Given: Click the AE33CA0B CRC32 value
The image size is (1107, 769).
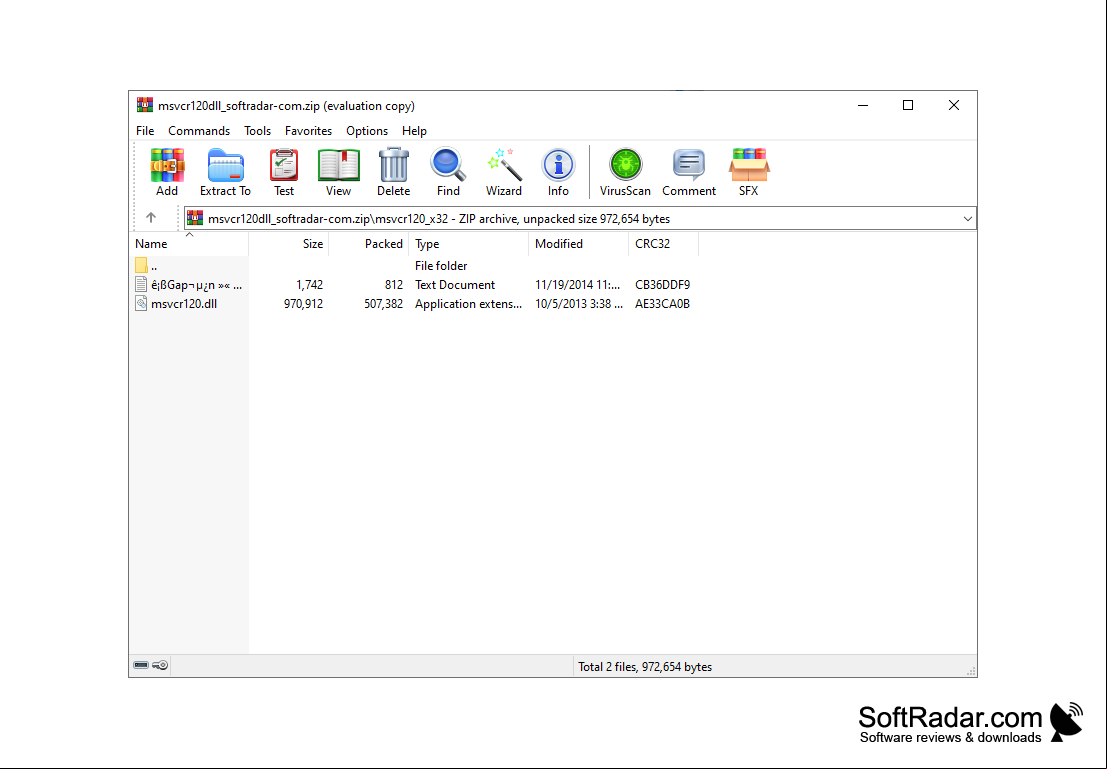Looking at the screenshot, I should (662, 304).
